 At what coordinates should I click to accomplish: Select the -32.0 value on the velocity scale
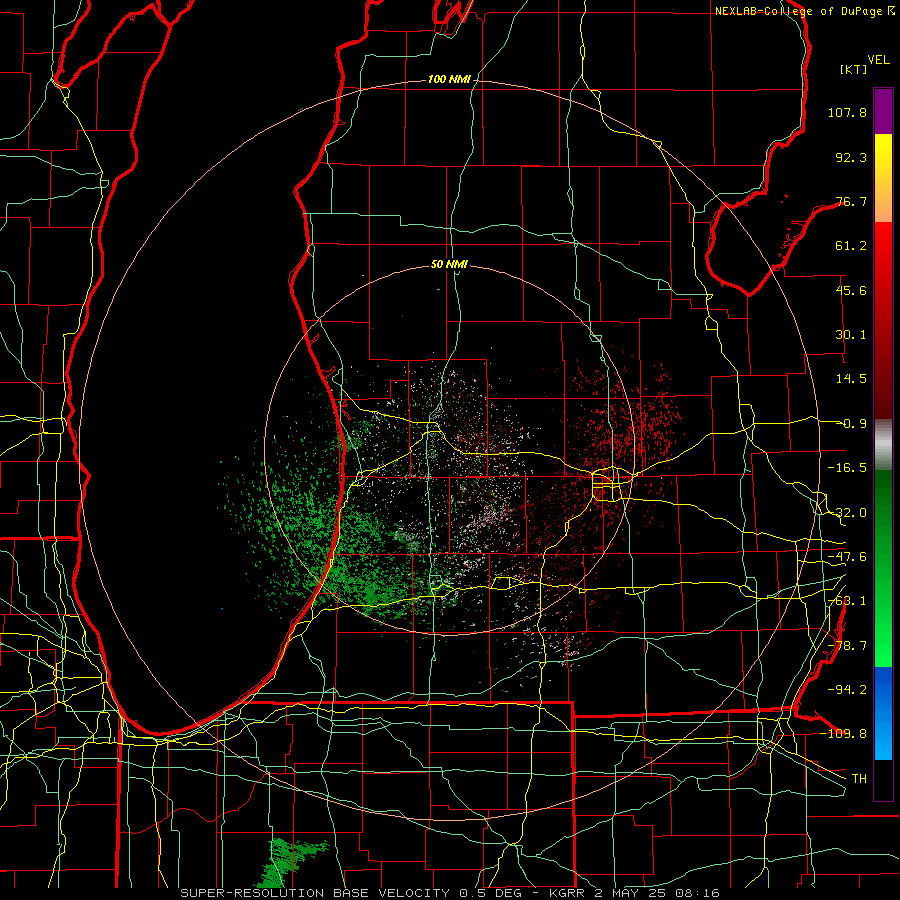point(847,513)
